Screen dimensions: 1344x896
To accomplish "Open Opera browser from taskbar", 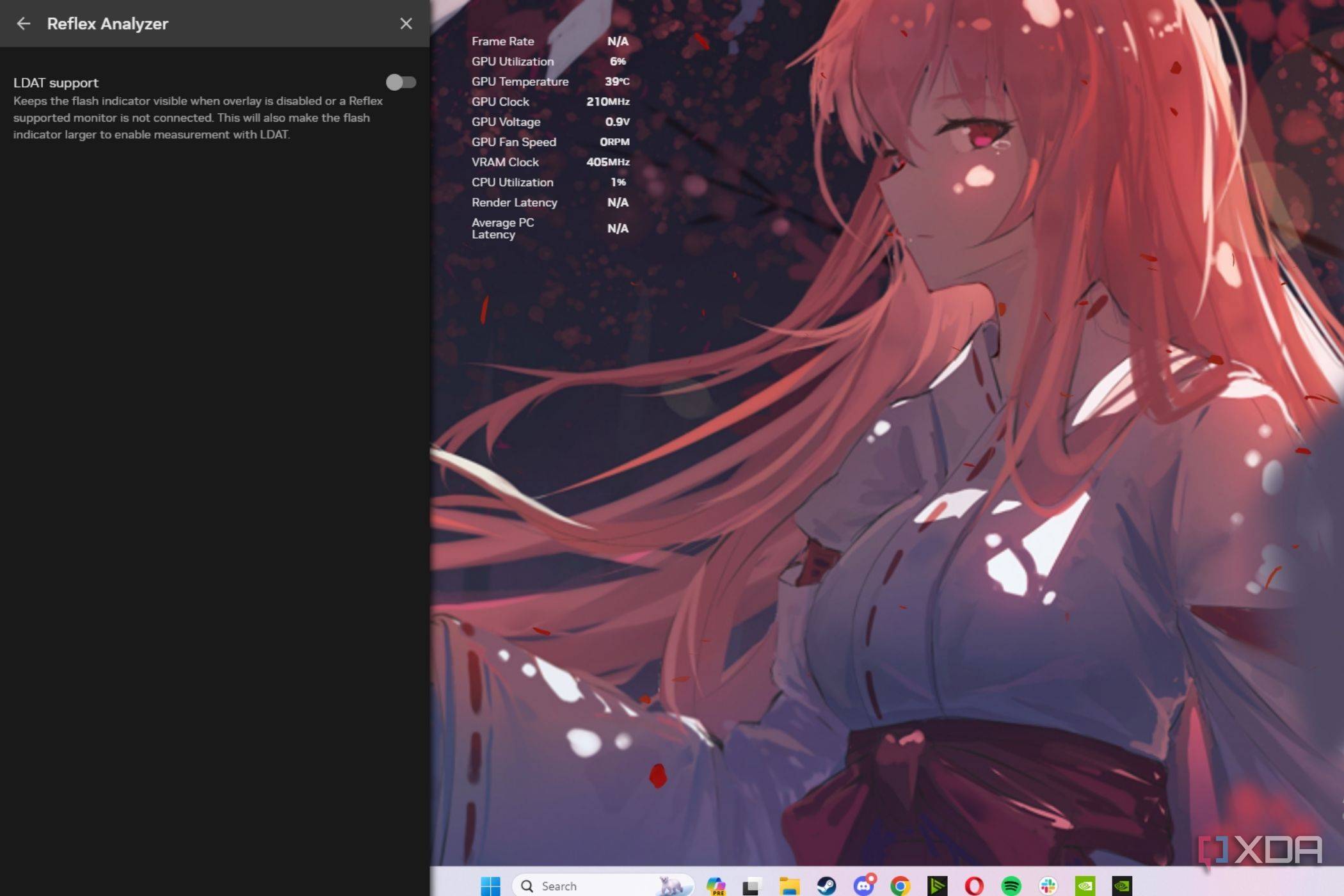I will click(974, 886).
